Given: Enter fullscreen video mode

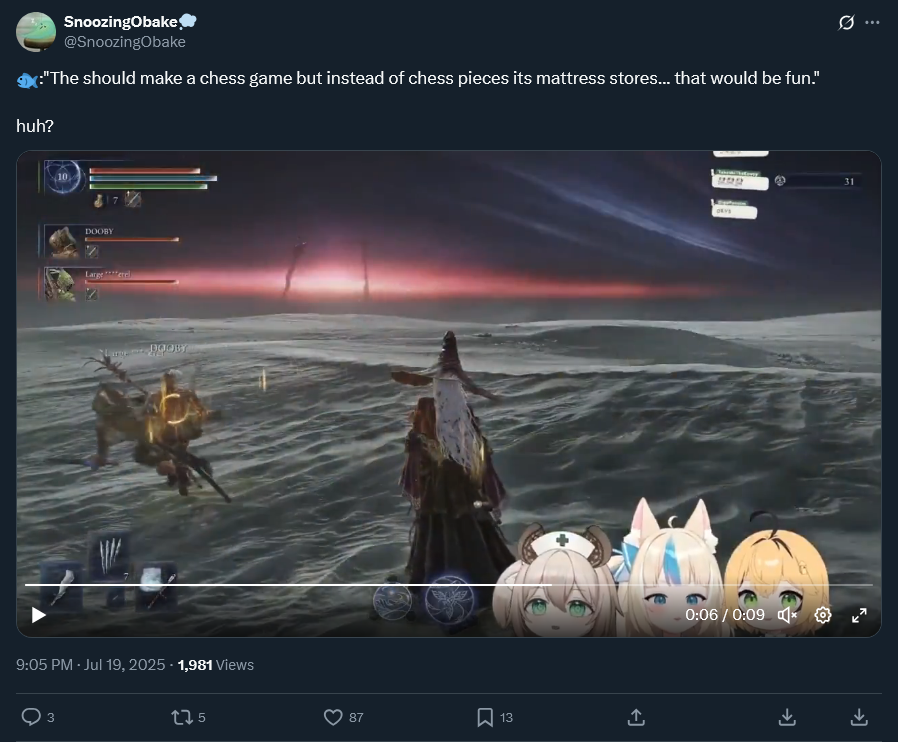Looking at the screenshot, I should [x=859, y=615].
